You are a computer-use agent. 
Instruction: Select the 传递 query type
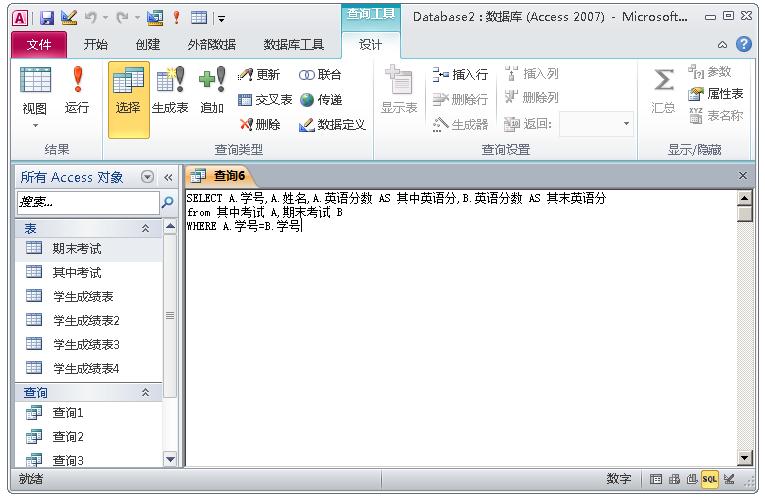click(x=321, y=100)
